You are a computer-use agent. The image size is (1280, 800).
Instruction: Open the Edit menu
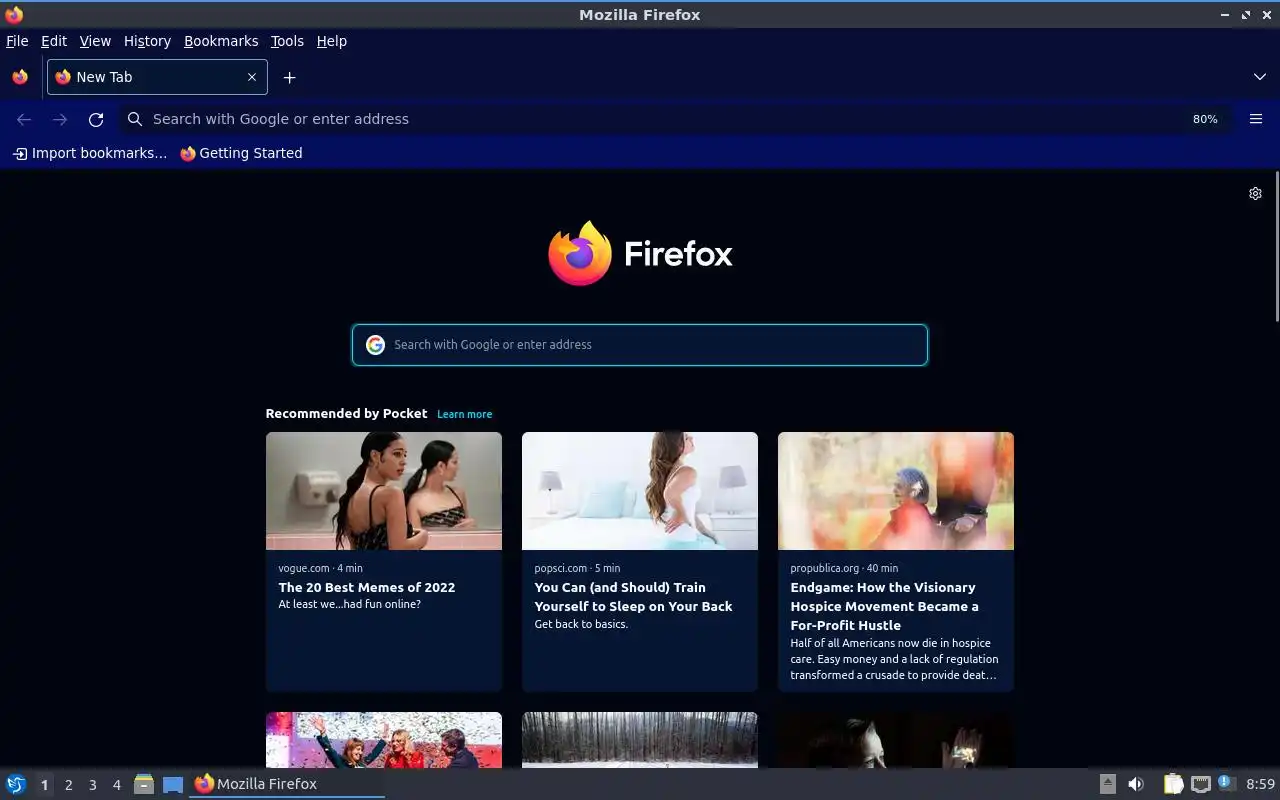click(54, 41)
